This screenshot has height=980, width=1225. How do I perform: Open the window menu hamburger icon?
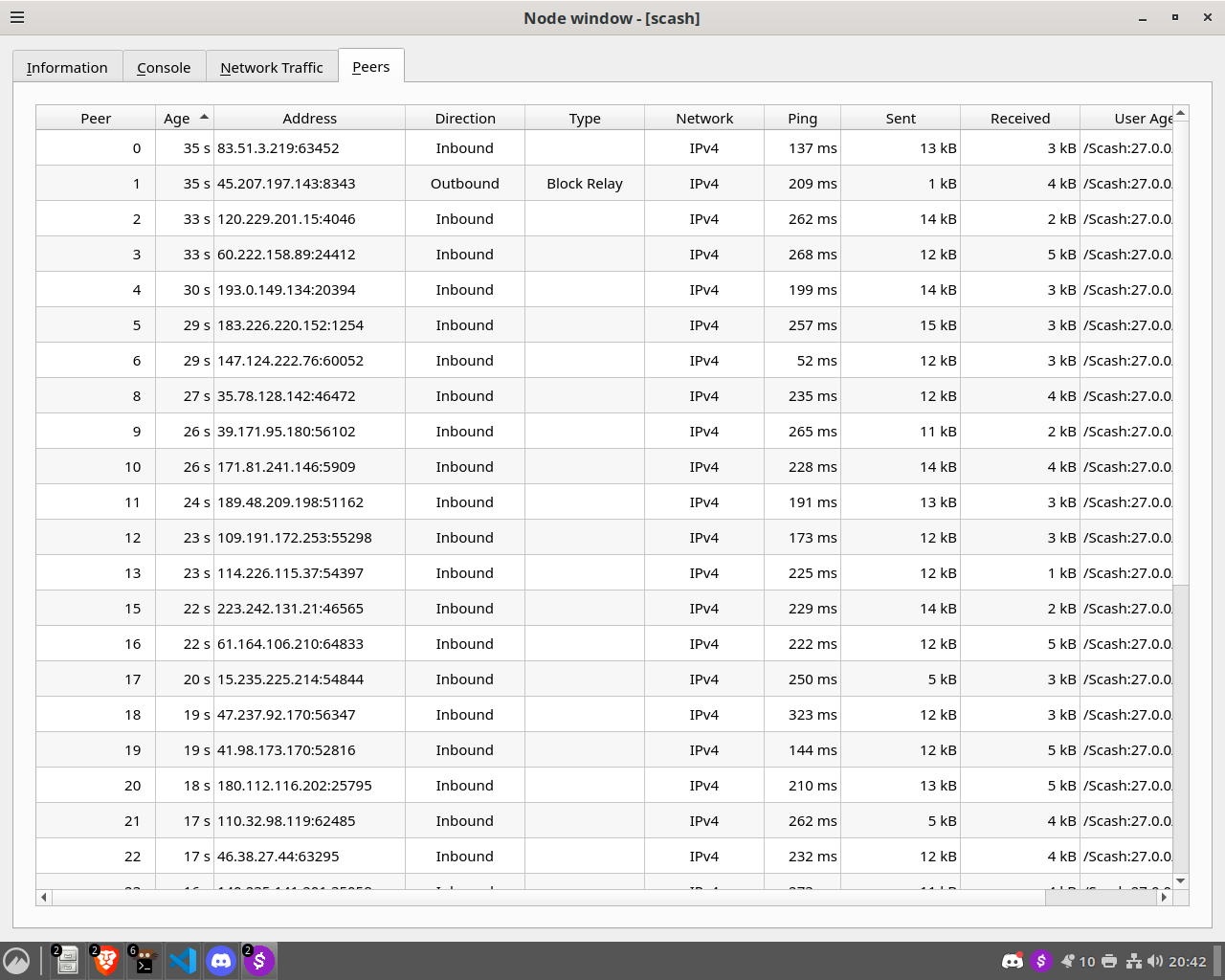pos(17,17)
